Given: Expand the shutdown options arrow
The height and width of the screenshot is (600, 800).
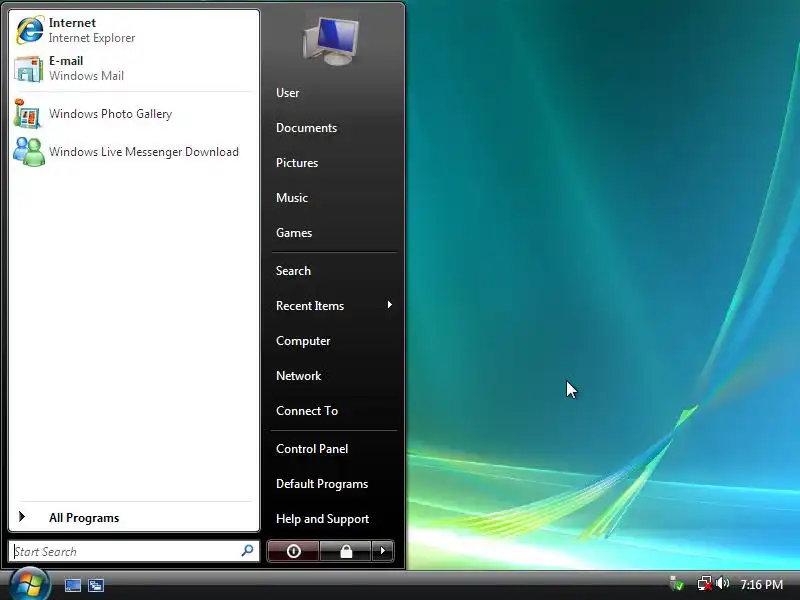Looking at the screenshot, I should click(383, 551).
